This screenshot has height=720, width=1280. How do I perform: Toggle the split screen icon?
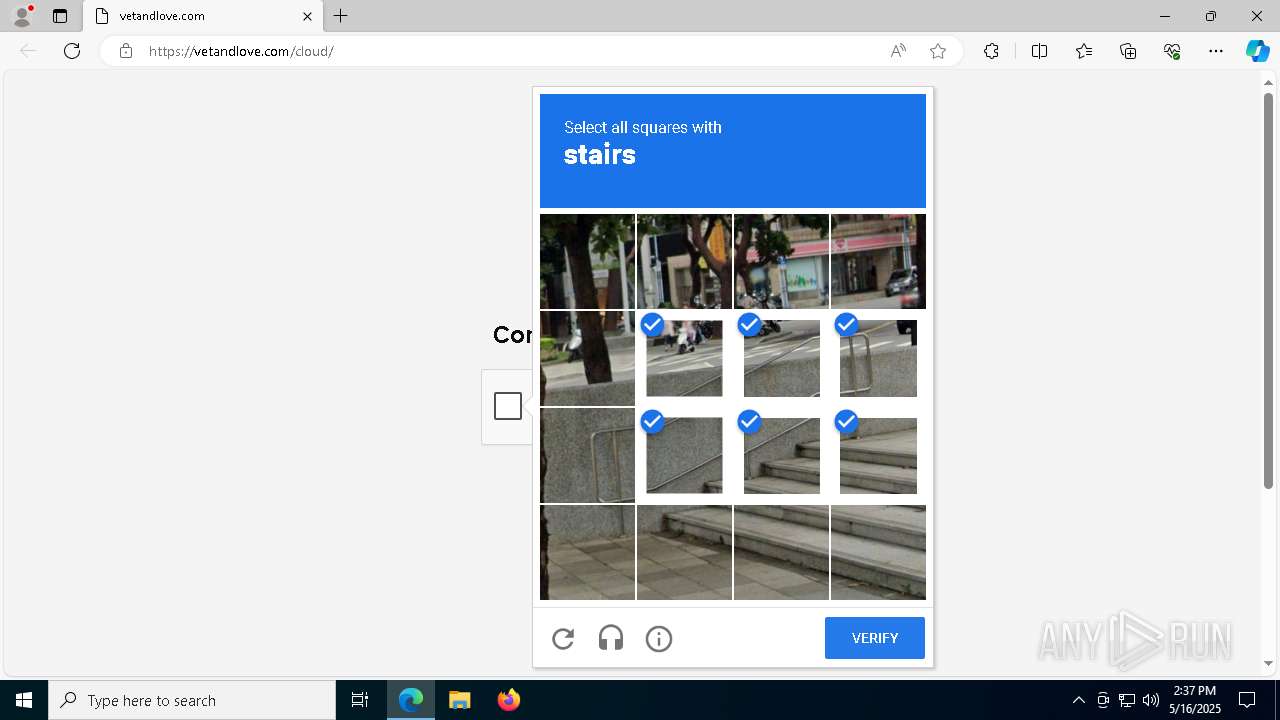(1039, 51)
